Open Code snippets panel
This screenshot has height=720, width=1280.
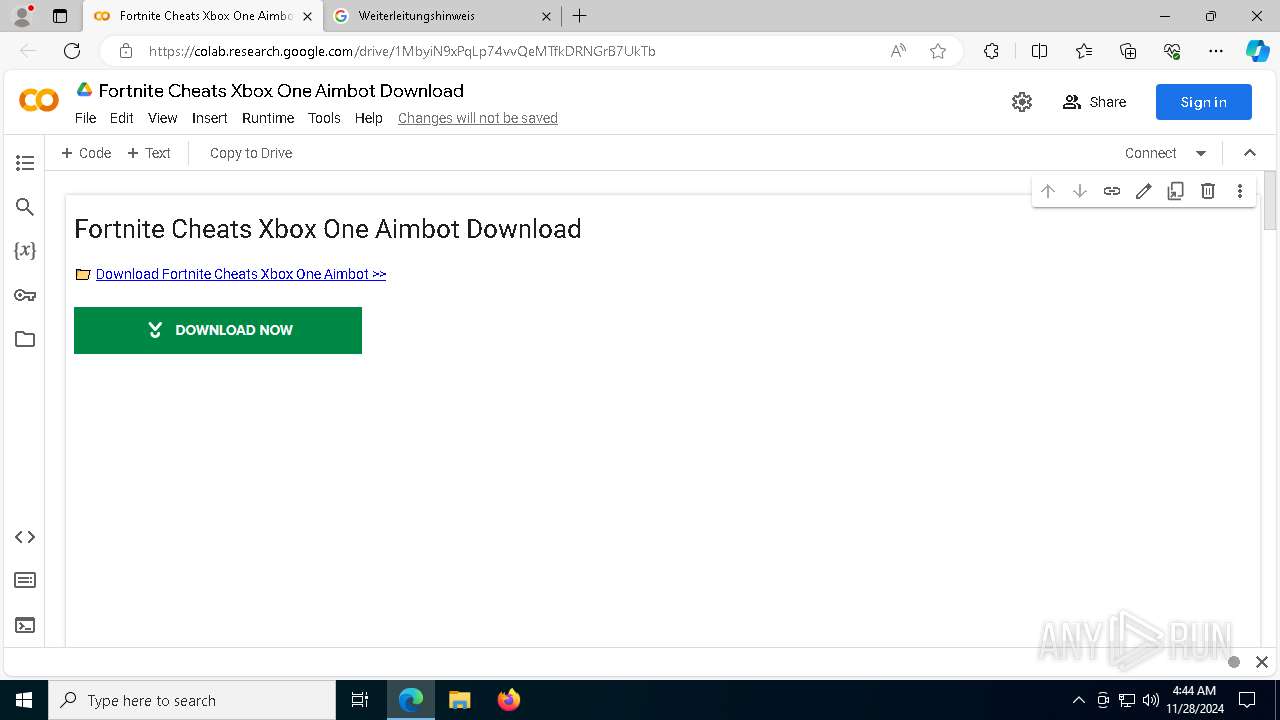point(25,537)
